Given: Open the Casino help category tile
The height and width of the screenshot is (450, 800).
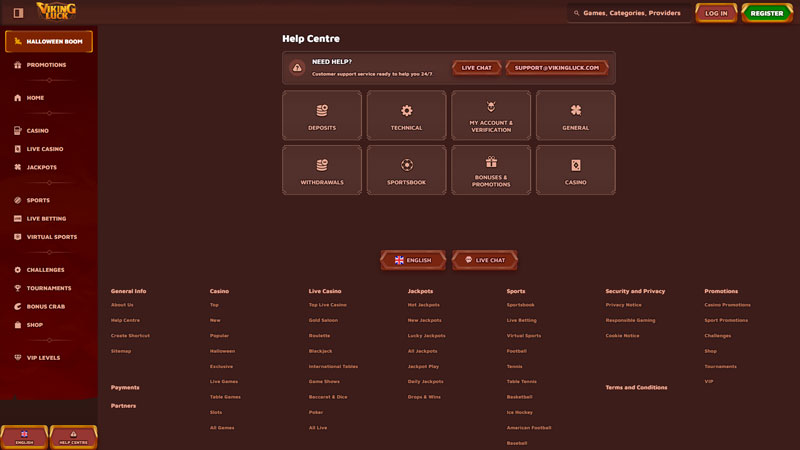Looking at the screenshot, I should pos(575,170).
